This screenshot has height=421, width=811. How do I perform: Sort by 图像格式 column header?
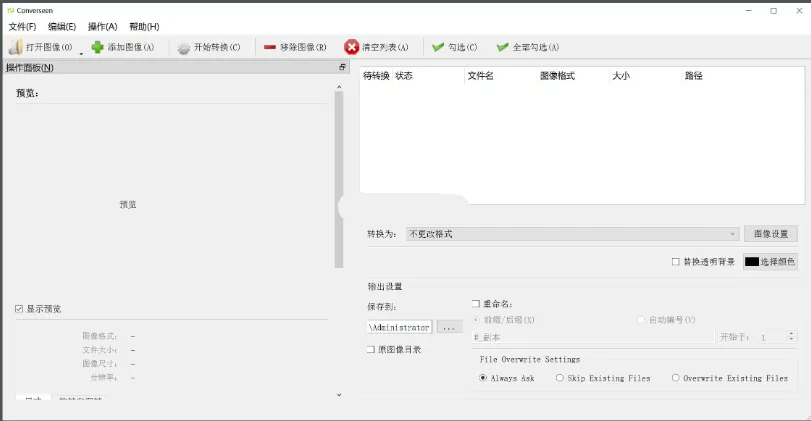573,76
